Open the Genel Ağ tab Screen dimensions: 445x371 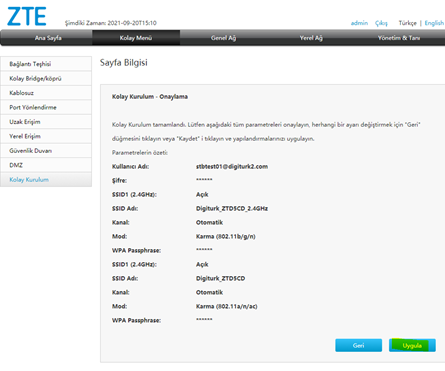tap(223, 38)
